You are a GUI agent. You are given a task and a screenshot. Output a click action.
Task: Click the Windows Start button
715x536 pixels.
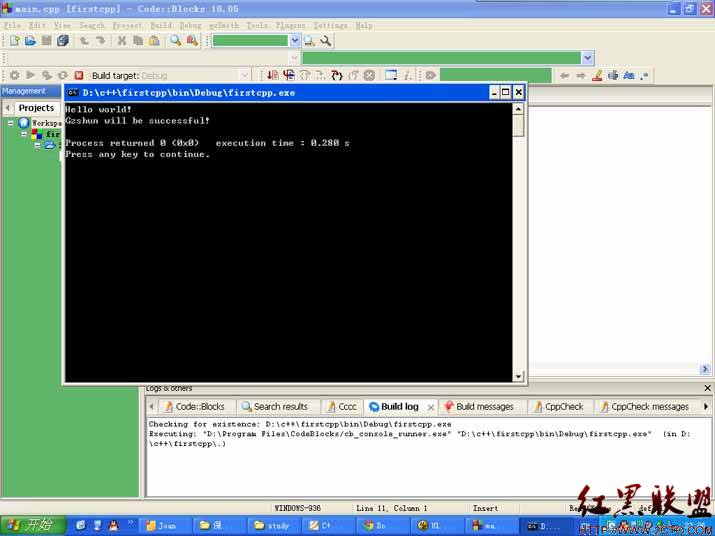coord(32,526)
